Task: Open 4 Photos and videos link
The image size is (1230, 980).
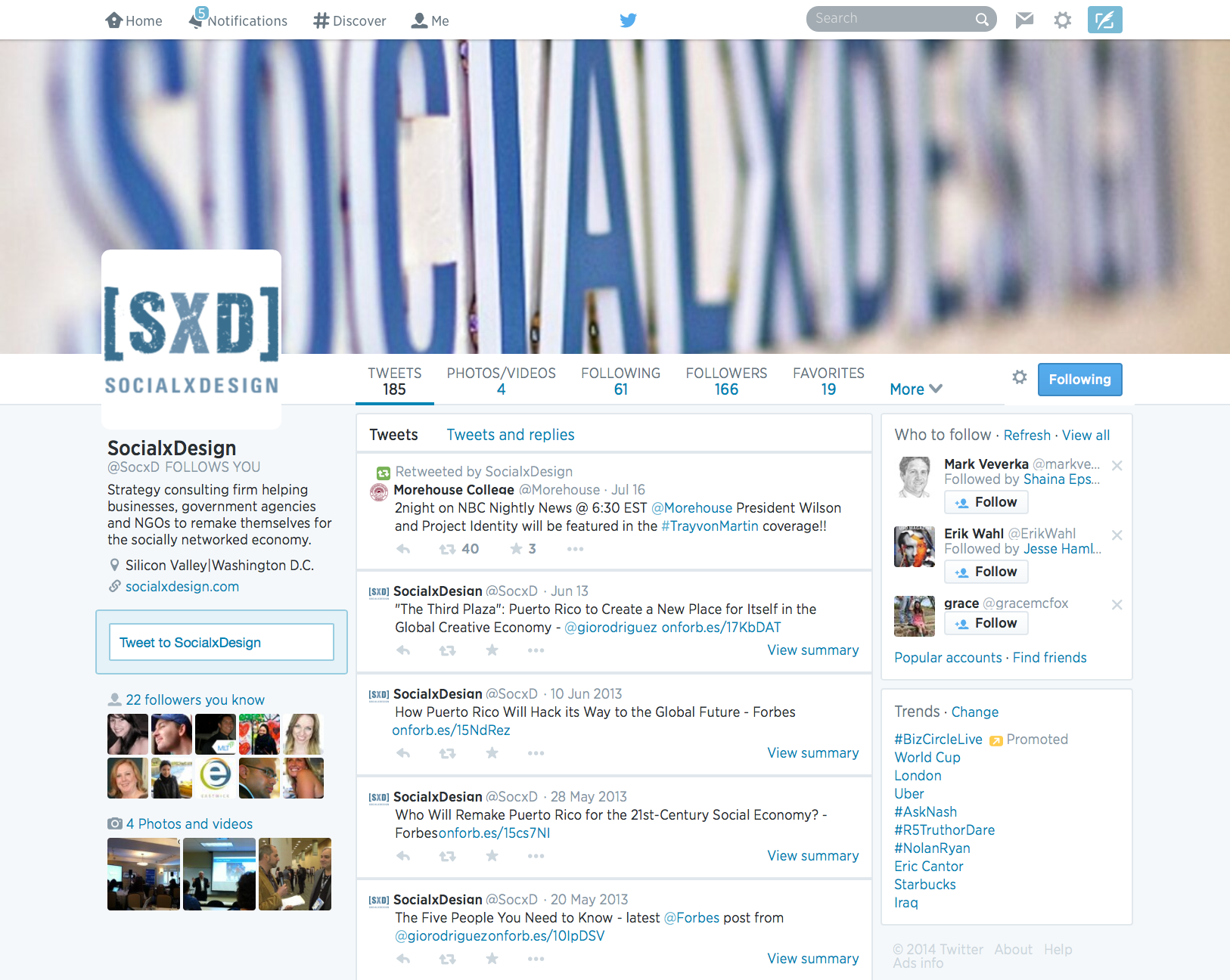Action: (x=189, y=824)
